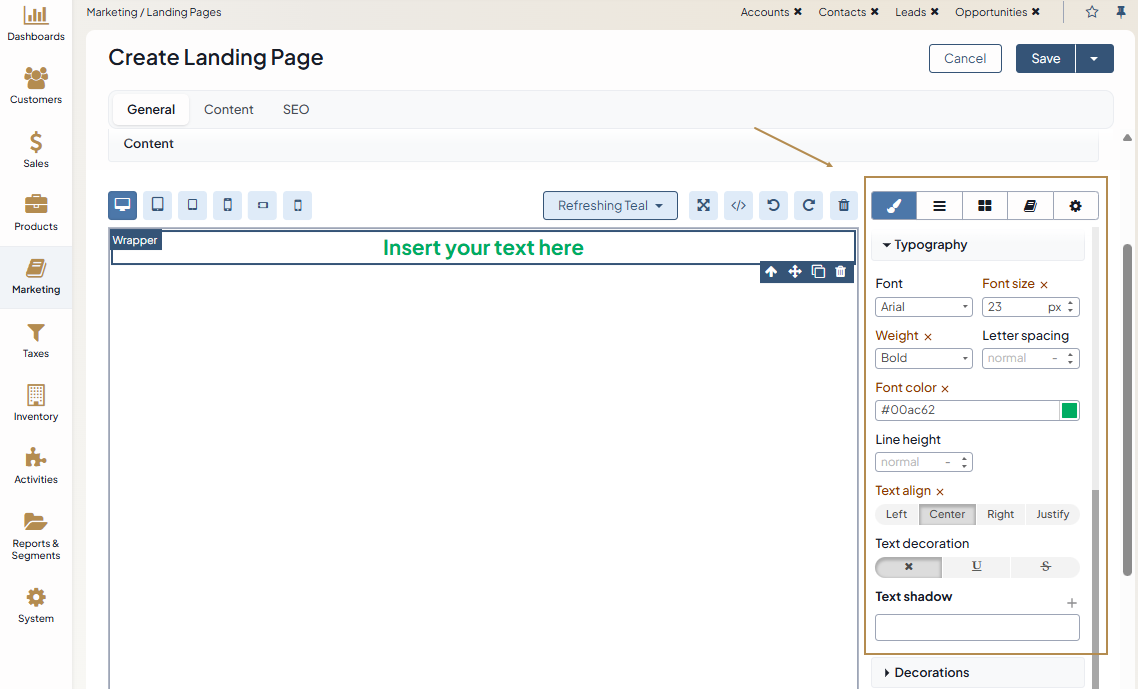The image size is (1138, 689).
Task: Click the undo icon in editor toolbar
Action: (774, 206)
